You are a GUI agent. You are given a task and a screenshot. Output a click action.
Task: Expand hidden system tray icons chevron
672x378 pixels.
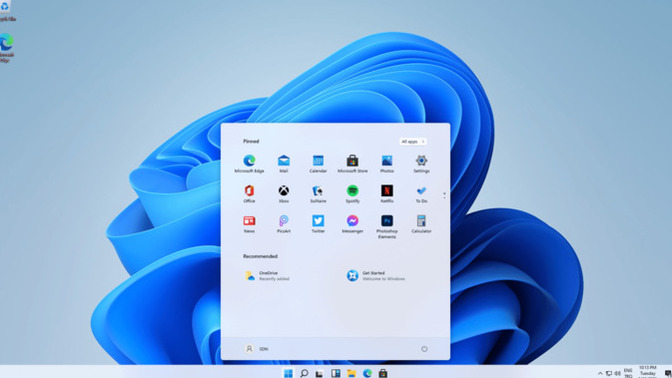(600, 374)
